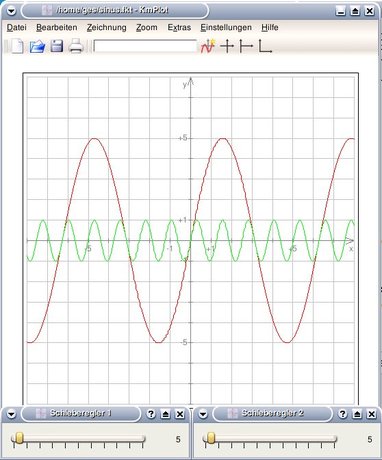Click the Schieberegler 2 help button
This screenshot has width=382, height=460.
pos(342,414)
